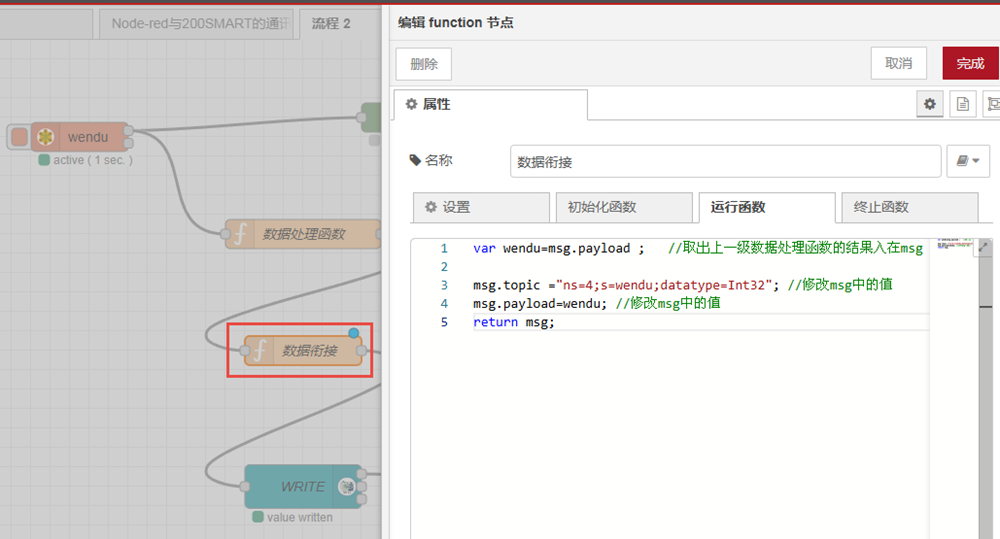Click the WRITE node OPC UA icon

[346, 487]
